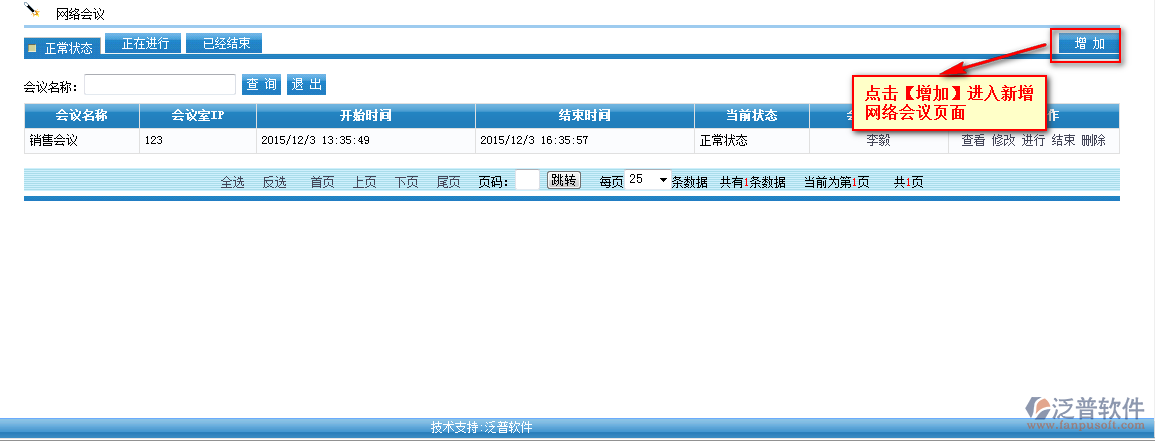The width and height of the screenshot is (1155, 441).
Task: Click the 当前状态 column header
Action: click(752, 116)
